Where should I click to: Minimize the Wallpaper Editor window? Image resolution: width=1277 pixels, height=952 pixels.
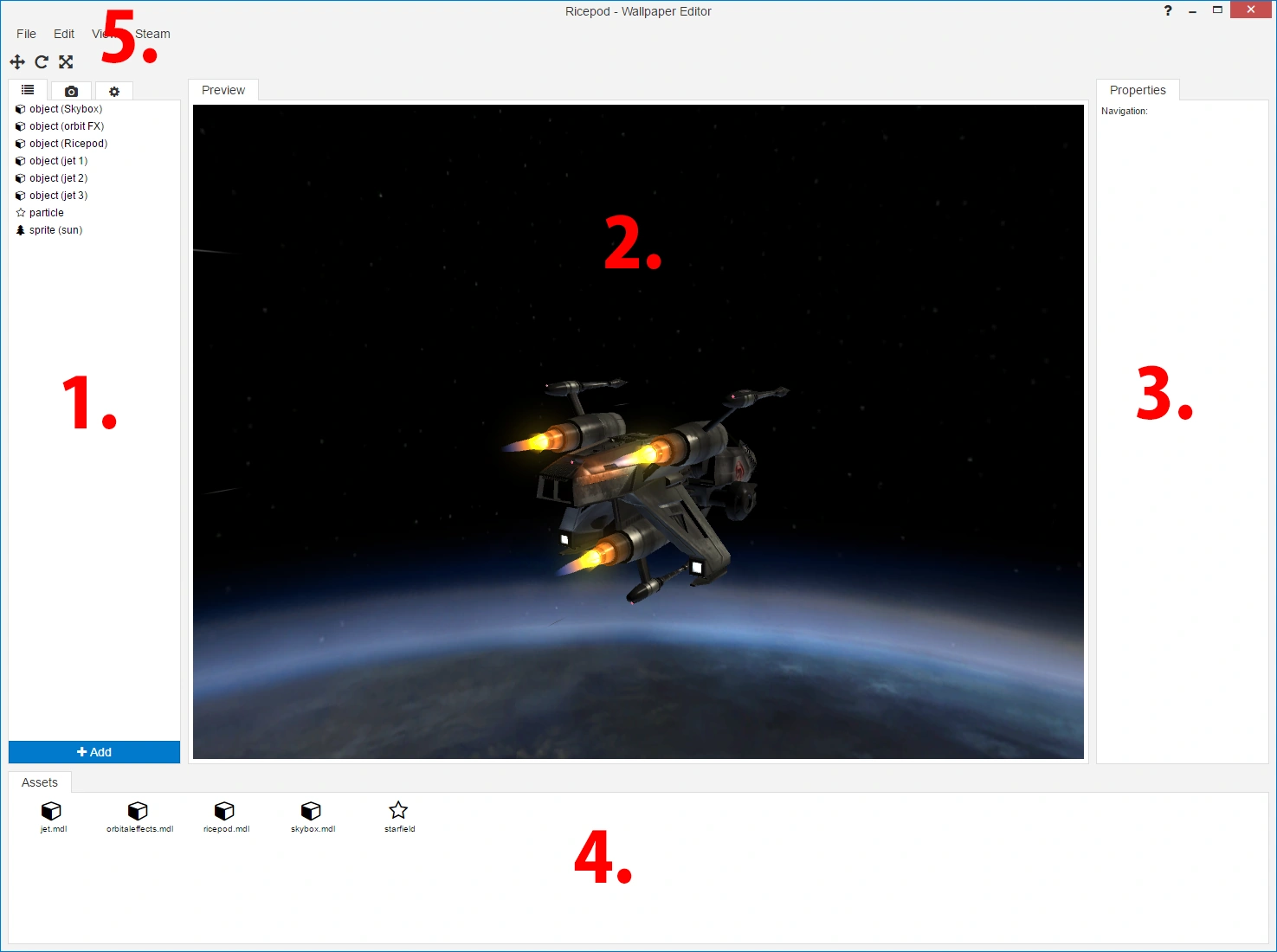click(x=1193, y=10)
